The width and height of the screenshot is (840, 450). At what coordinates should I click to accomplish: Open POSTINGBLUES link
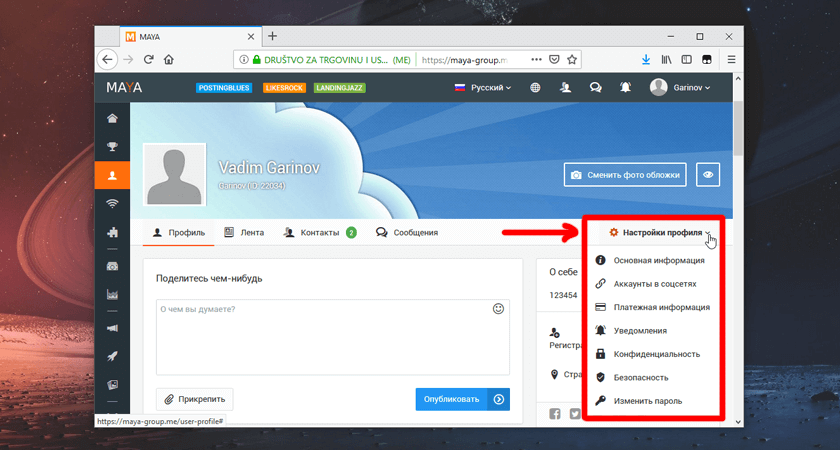tap(224, 88)
